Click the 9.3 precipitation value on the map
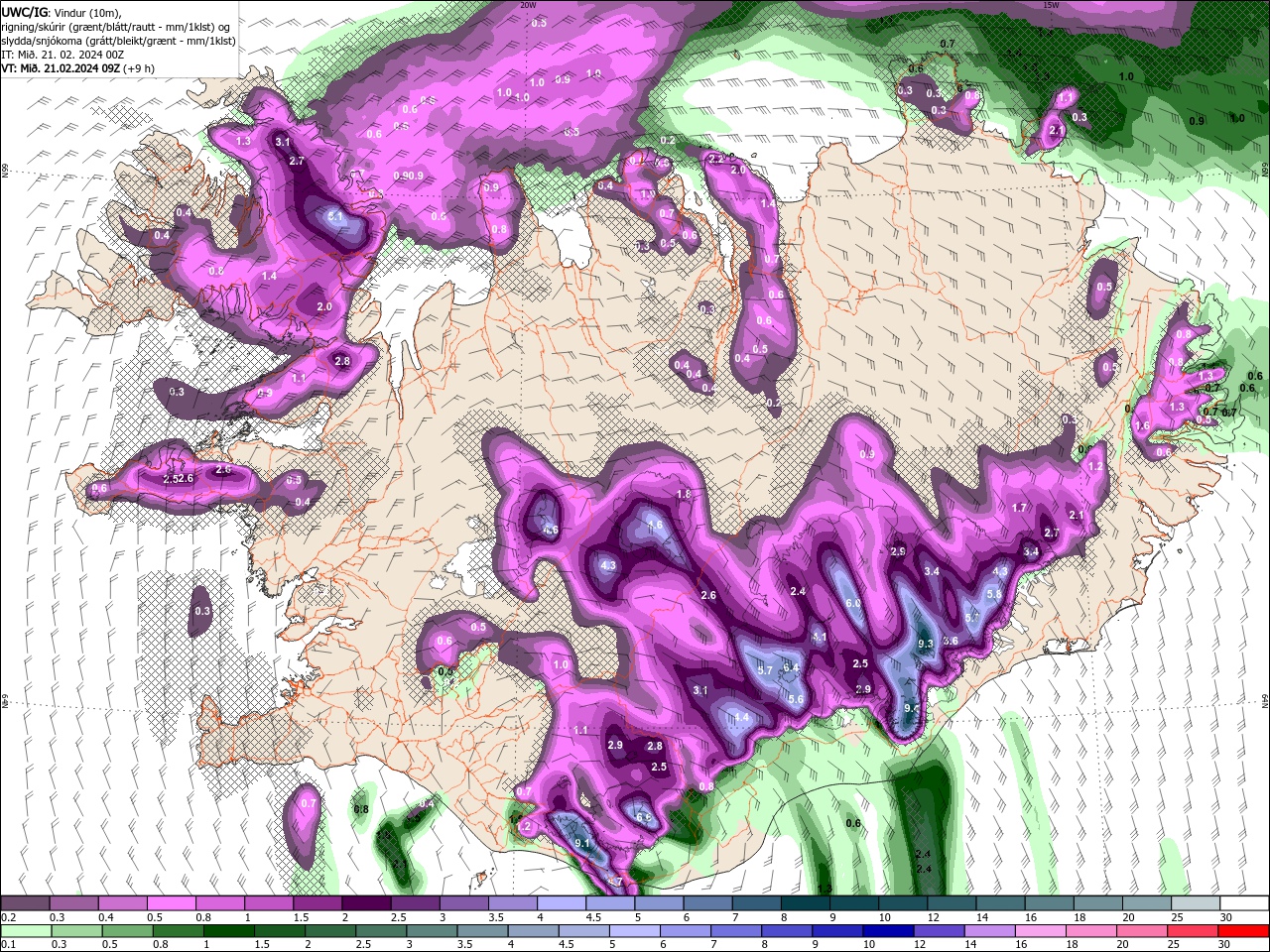1270x952 pixels. 927,644
